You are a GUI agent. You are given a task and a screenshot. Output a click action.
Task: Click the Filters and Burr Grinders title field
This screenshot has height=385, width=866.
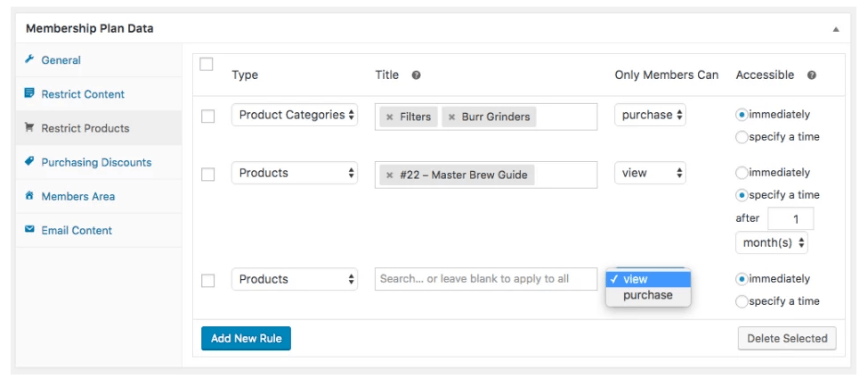pyautogui.click(x=486, y=117)
